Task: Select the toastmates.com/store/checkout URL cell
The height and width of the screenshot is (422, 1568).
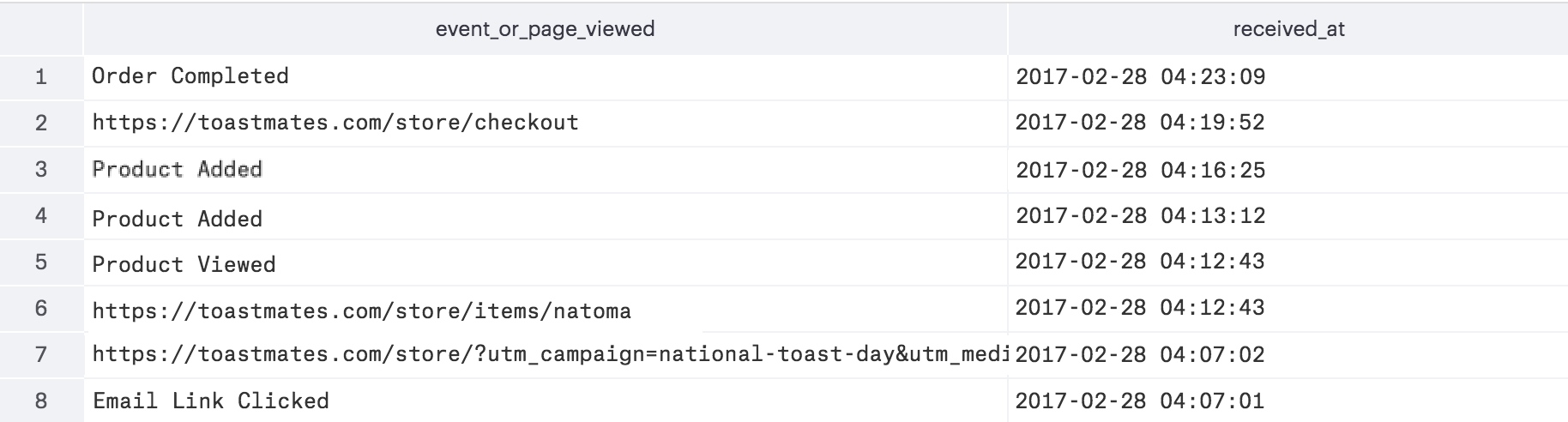Action: (335, 123)
